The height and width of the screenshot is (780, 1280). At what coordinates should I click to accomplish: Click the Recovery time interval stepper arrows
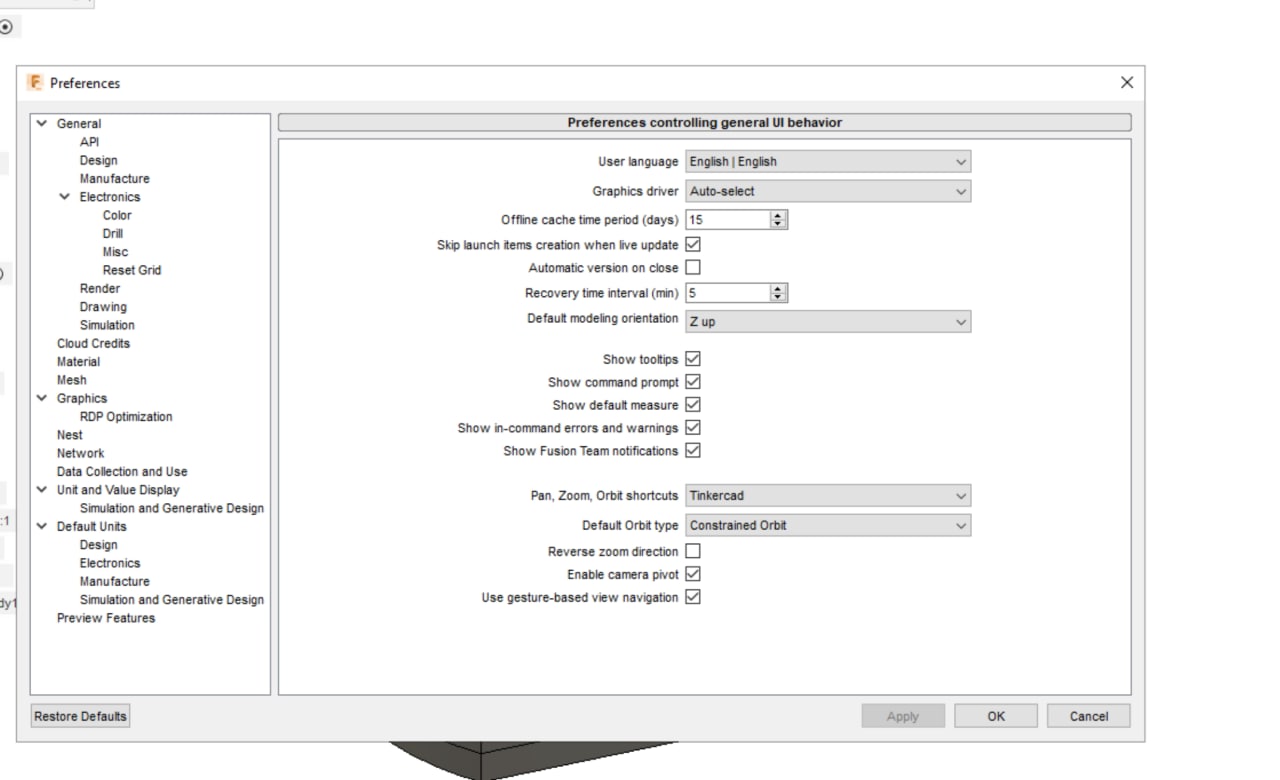click(x=779, y=293)
